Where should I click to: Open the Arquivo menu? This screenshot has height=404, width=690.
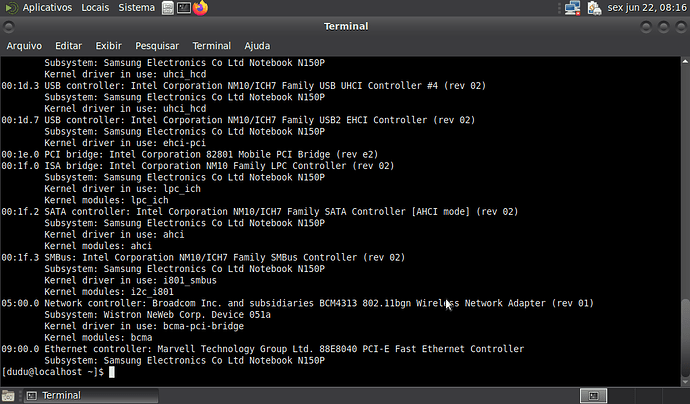point(24,46)
